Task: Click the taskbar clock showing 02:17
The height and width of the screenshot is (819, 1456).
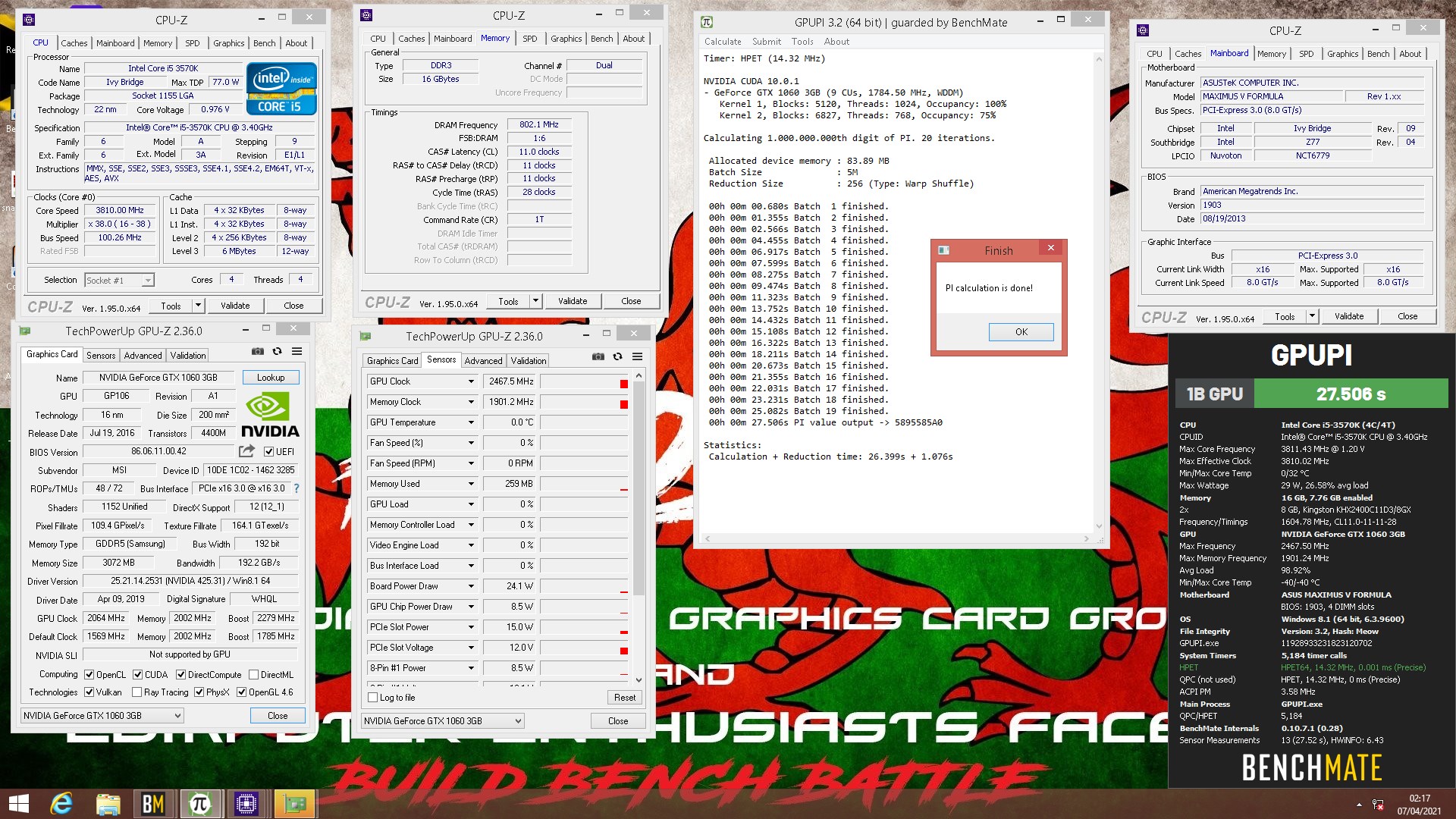Action: (x=1419, y=805)
